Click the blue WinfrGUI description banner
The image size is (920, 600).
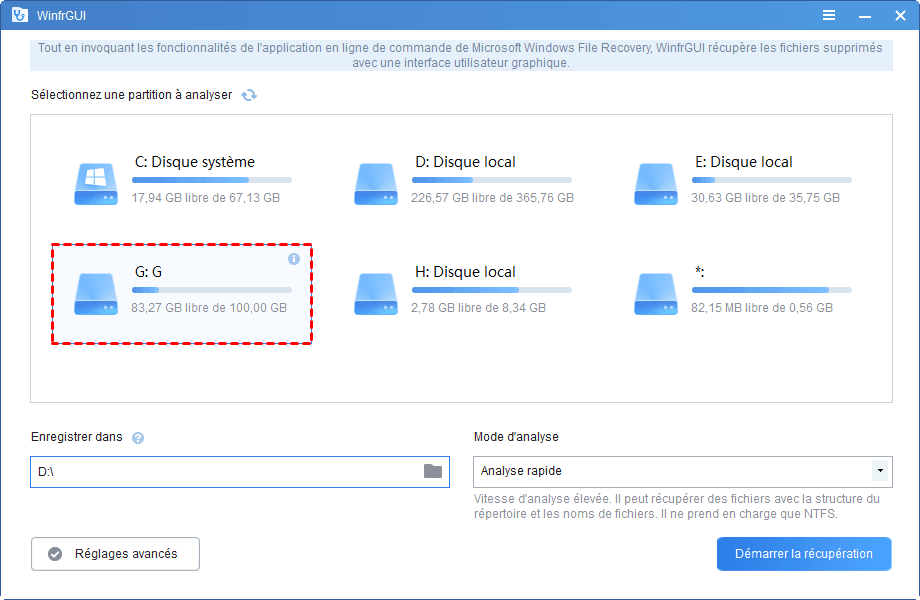click(461, 55)
